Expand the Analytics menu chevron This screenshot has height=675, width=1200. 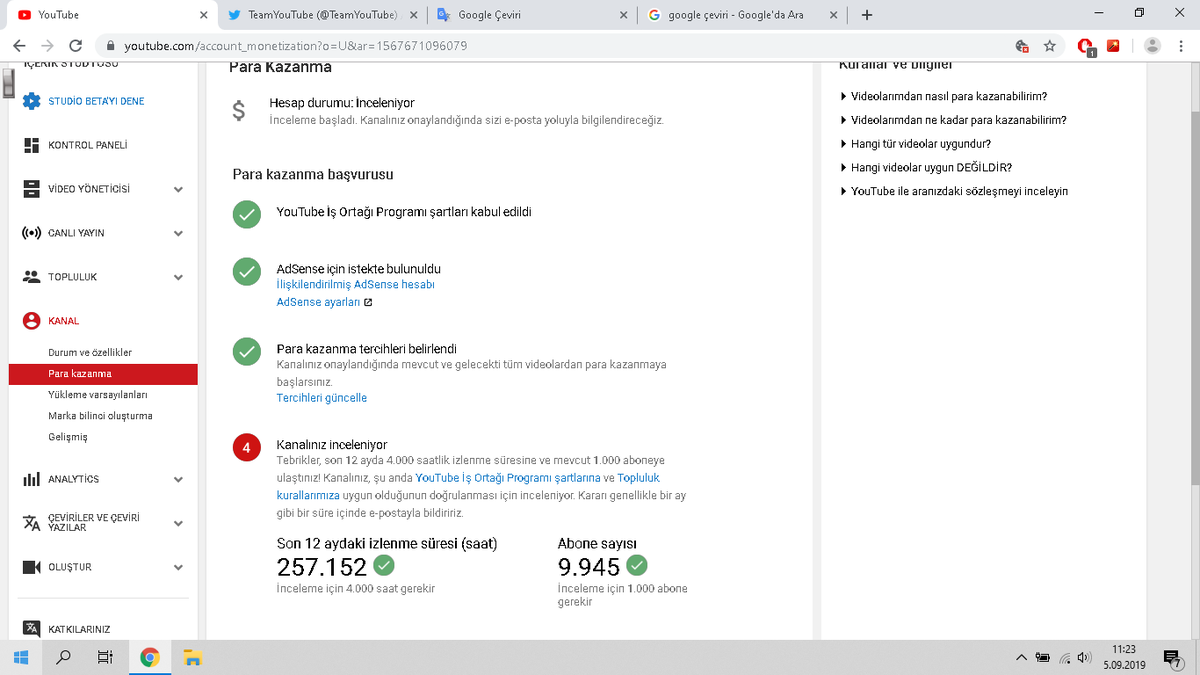(x=178, y=479)
